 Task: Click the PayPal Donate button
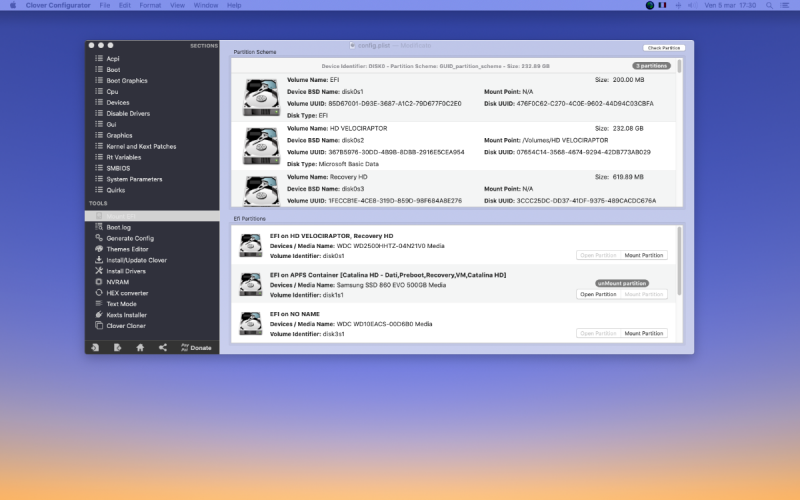[196, 347]
